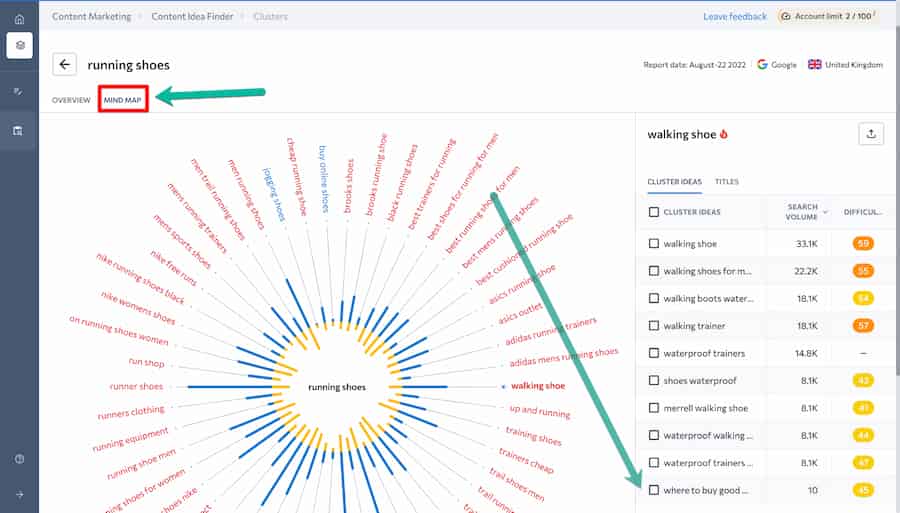Click the fire icon beside walking shoe
Screen dimensions: 900x513
(724, 134)
